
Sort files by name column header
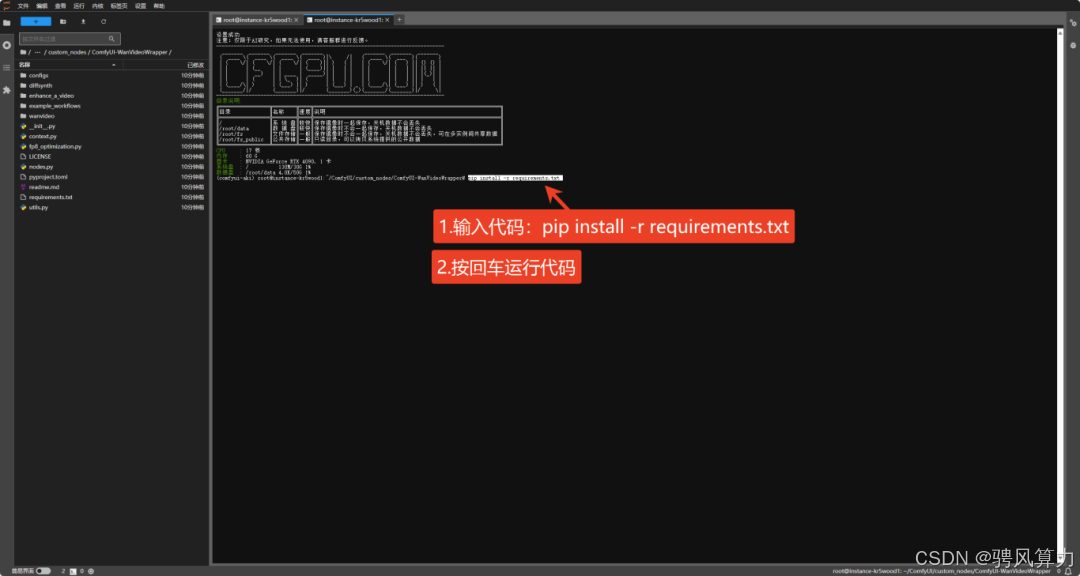coord(69,65)
